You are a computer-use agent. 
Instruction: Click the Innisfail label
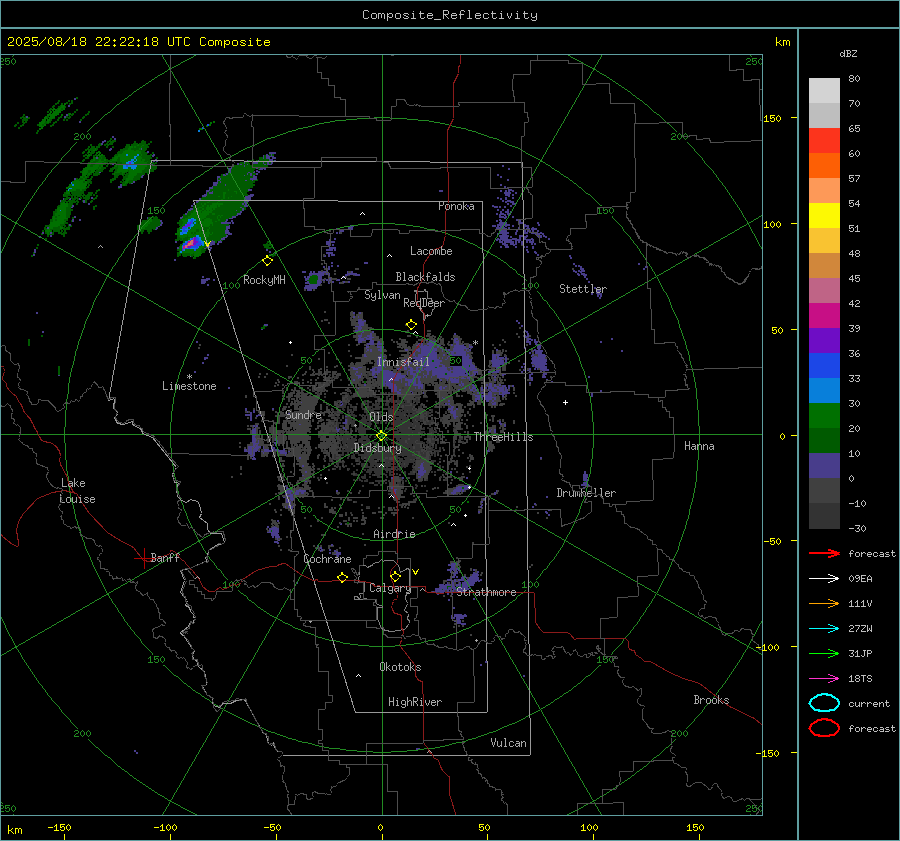(403, 362)
